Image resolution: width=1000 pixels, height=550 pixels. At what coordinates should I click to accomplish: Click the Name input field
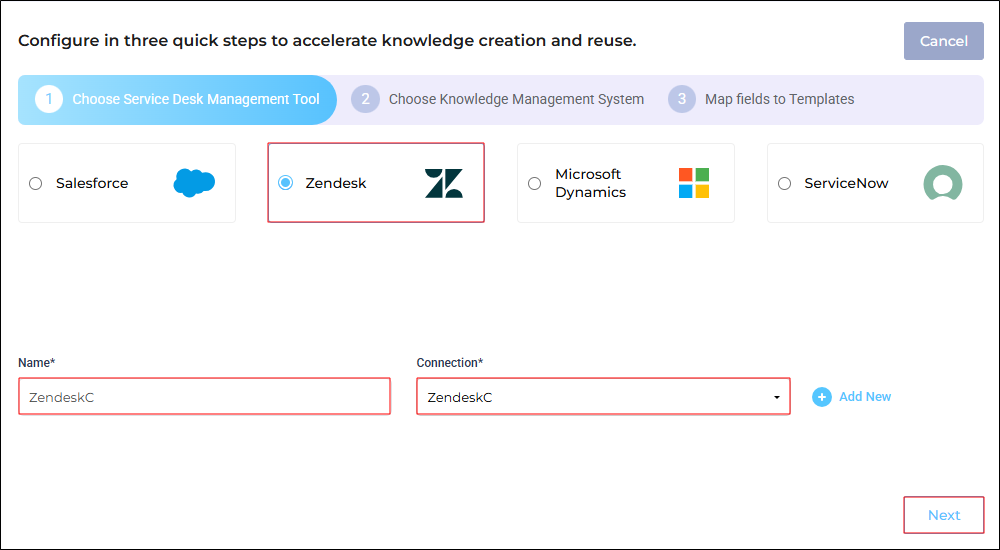point(205,396)
